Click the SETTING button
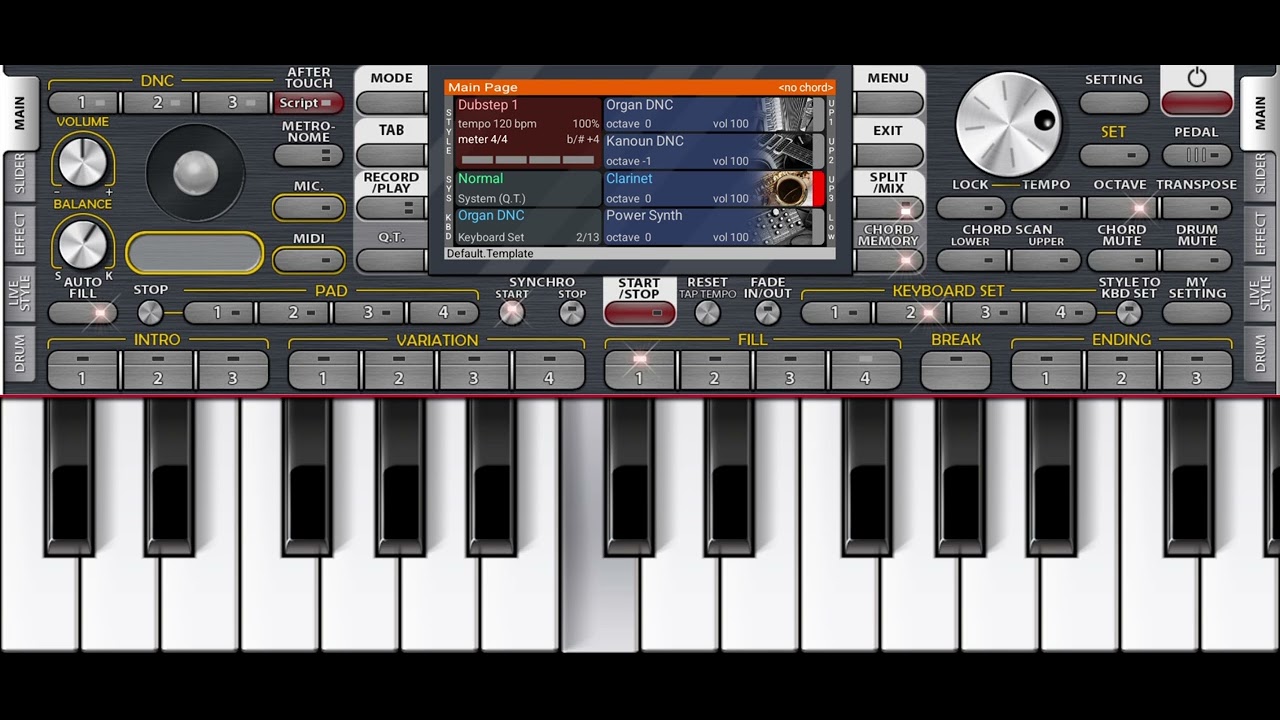 click(1114, 102)
